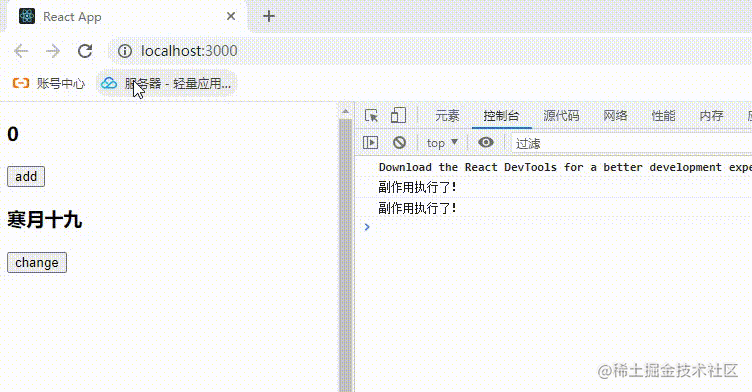
Task: Toggle the device toolbar icon
Action: click(398, 116)
